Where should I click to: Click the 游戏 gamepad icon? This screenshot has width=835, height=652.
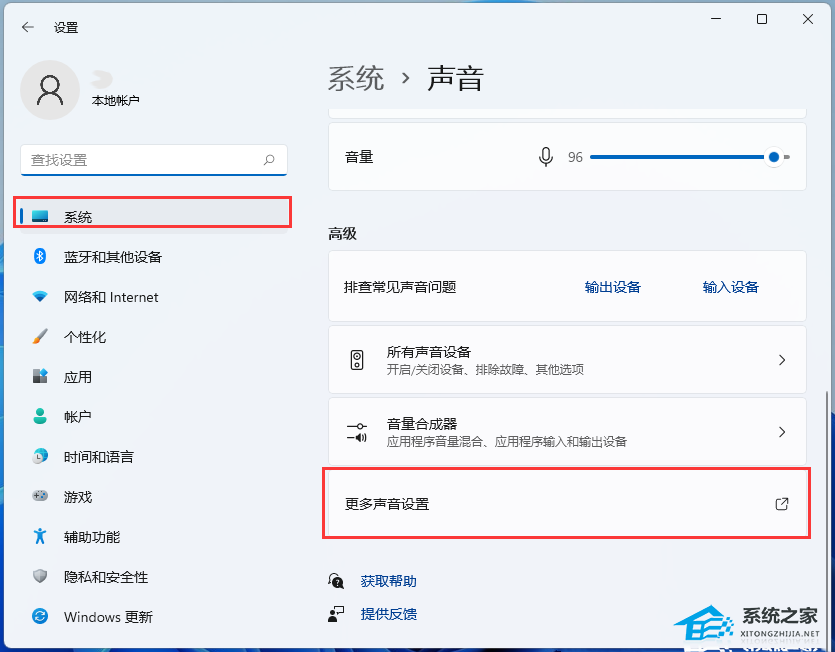tap(40, 496)
